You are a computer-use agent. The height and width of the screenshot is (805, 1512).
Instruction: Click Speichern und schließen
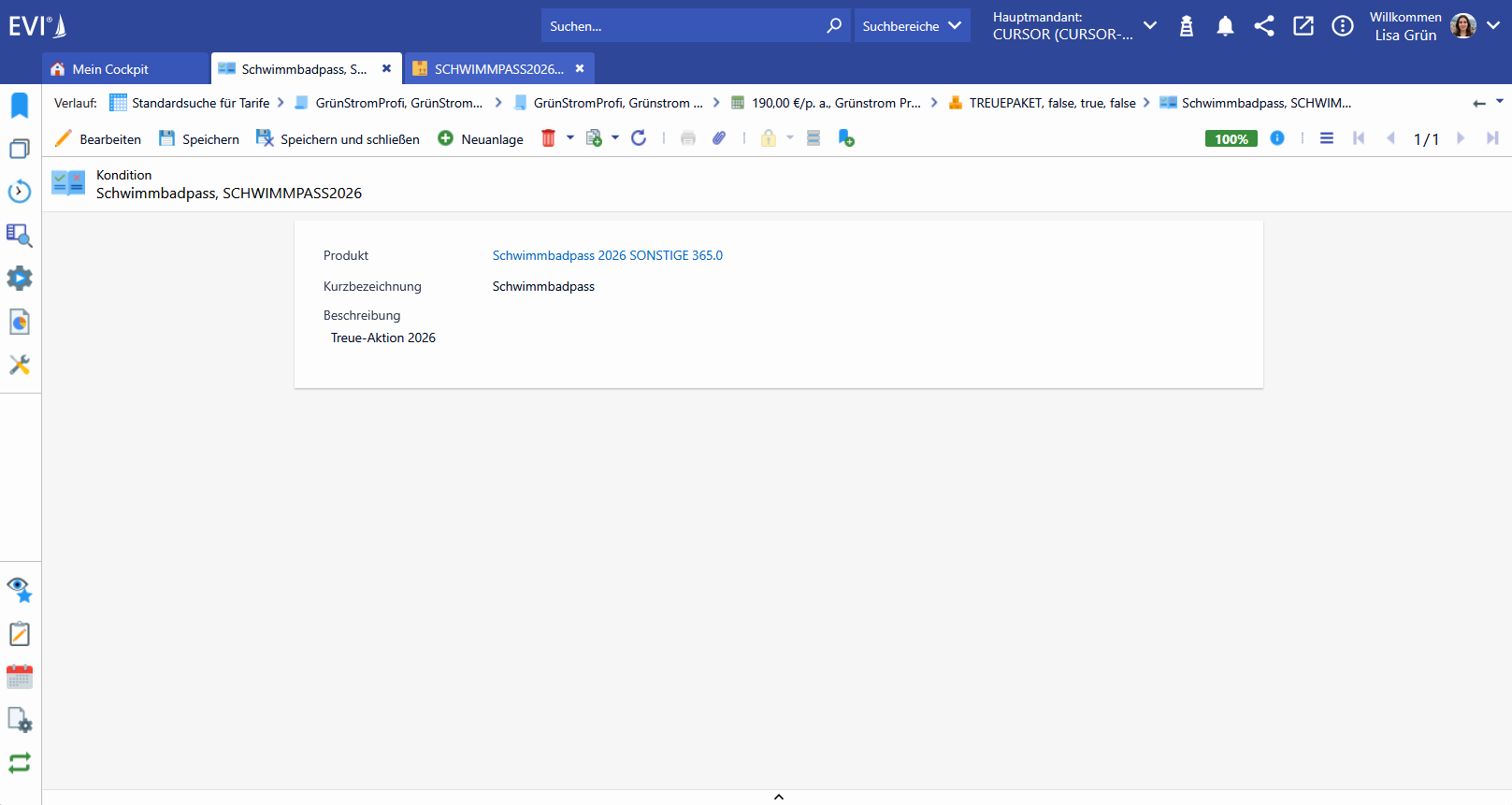pyautogui.click(x=338, y=139)
